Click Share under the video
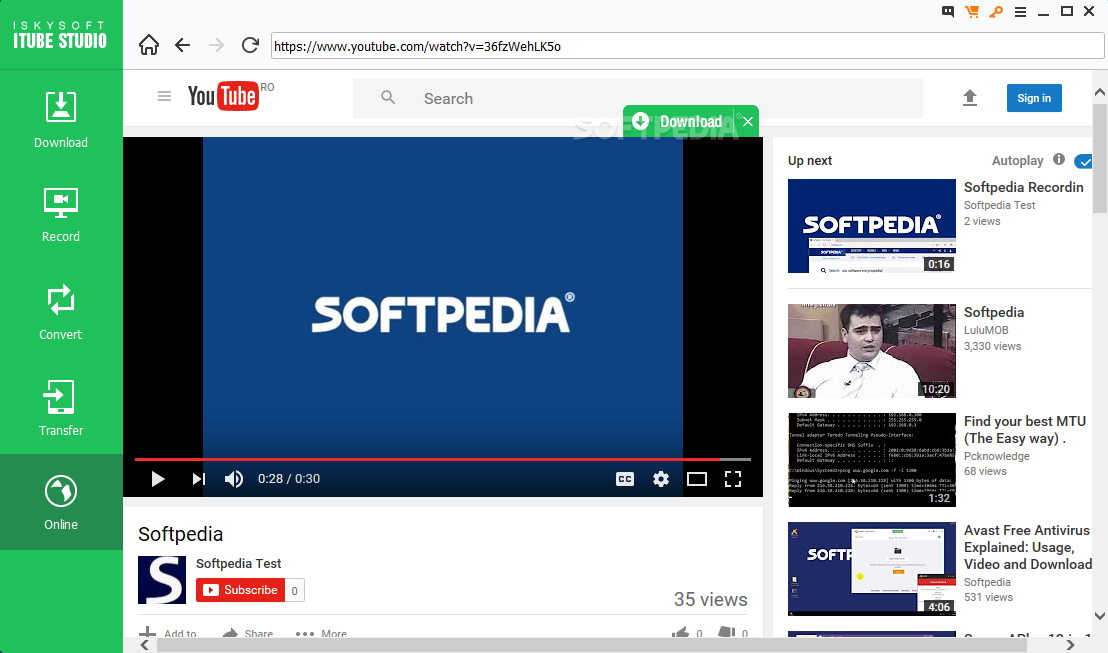The image size is (1108, 653). [x=247, y=633]
